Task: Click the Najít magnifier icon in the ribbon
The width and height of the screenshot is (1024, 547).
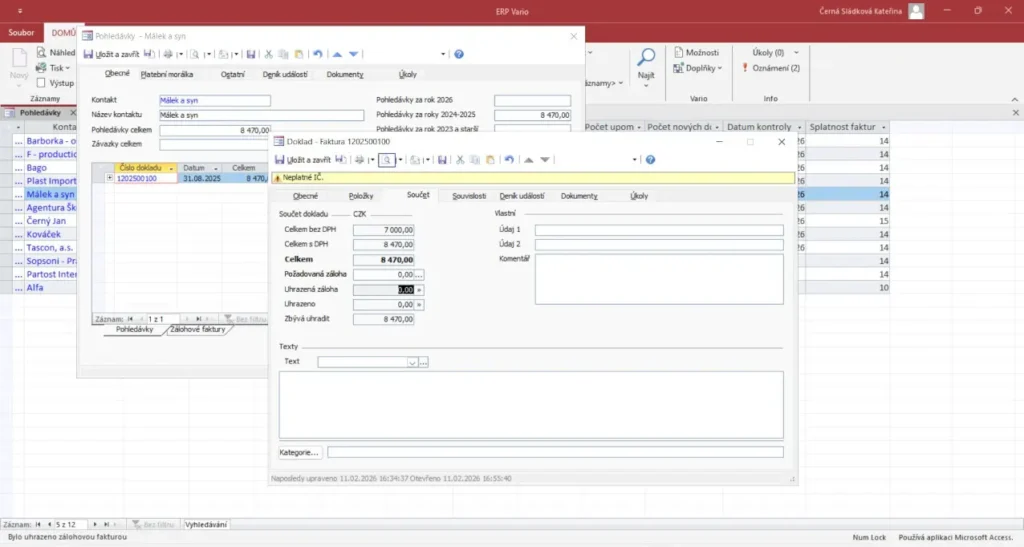Action: pos(646,58)
